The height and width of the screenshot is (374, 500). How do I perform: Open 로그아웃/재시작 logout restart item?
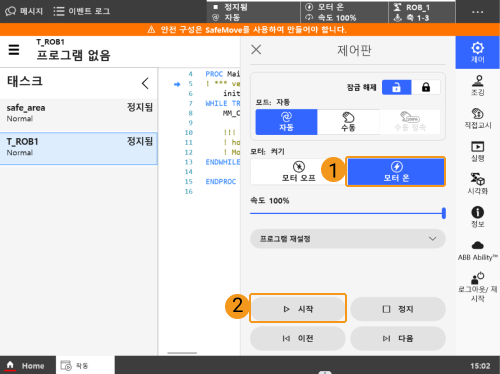pyautogui.click(x=477, y=287)
